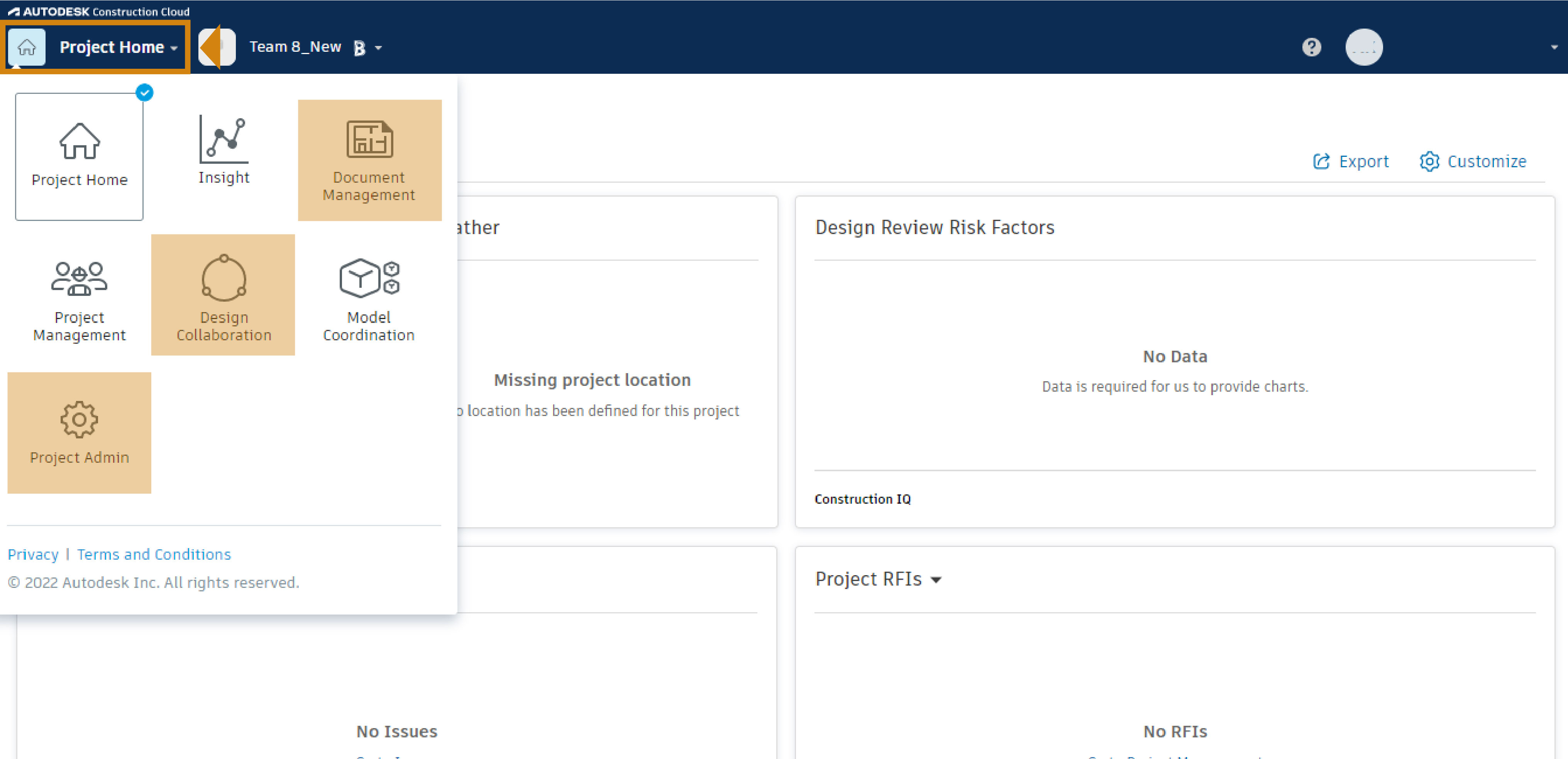This screenshot has height=759, width=1568.
Task: Open Project Admin gear icon
Action: 79,419
